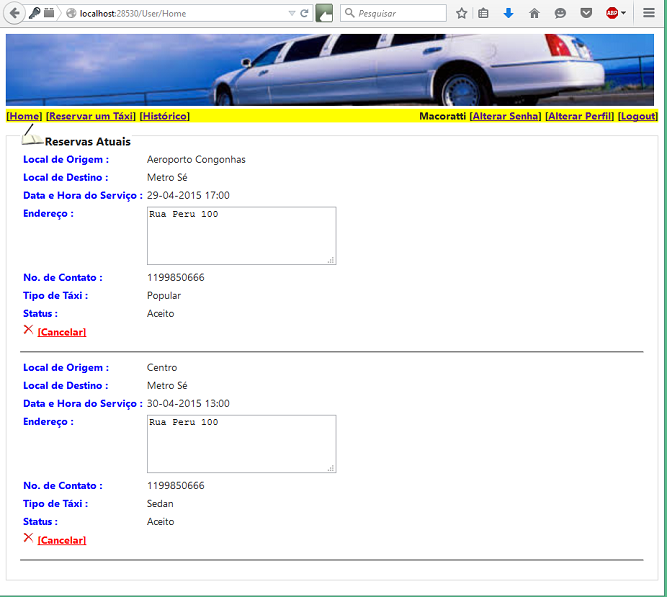This screenshot has height=597, width=667.
Task: Open the URL history dropdown arrow
Action: [x=292, y=13]
